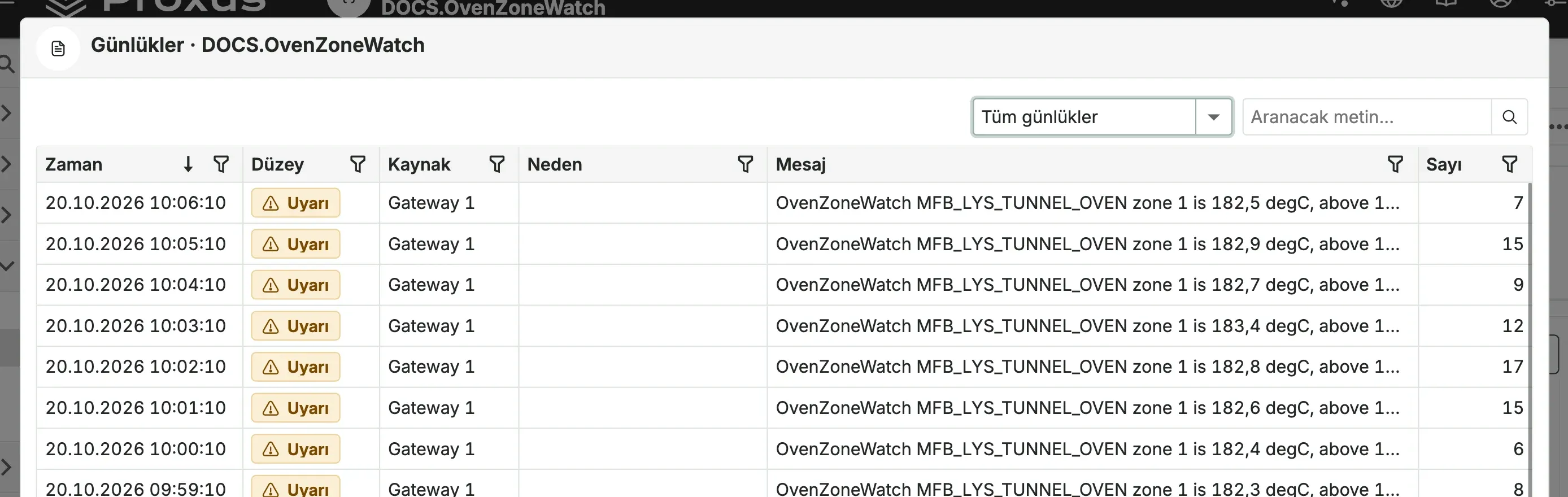Open the Sayı column filter icon
This screenshot has height=497, width=1568.
(x=1510, y=164)
